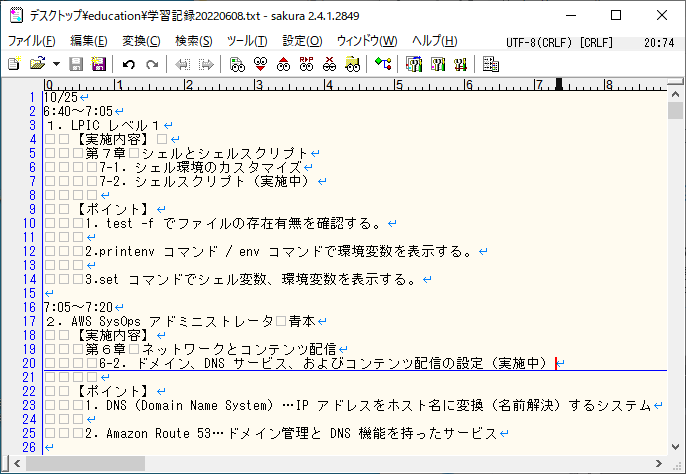686x474 pixels.
Task: Open the ウィンドウ(W) menu
Action: tap(367, 41)
